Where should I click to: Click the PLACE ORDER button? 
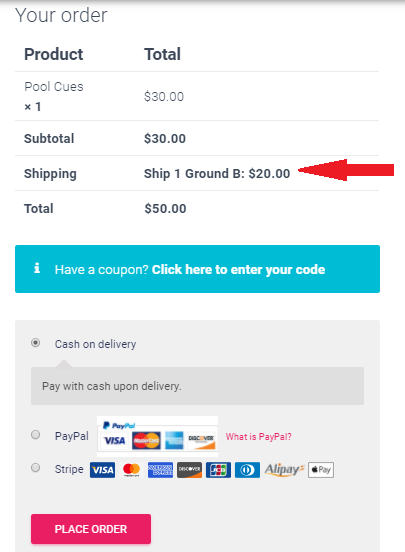click(91, 529)
